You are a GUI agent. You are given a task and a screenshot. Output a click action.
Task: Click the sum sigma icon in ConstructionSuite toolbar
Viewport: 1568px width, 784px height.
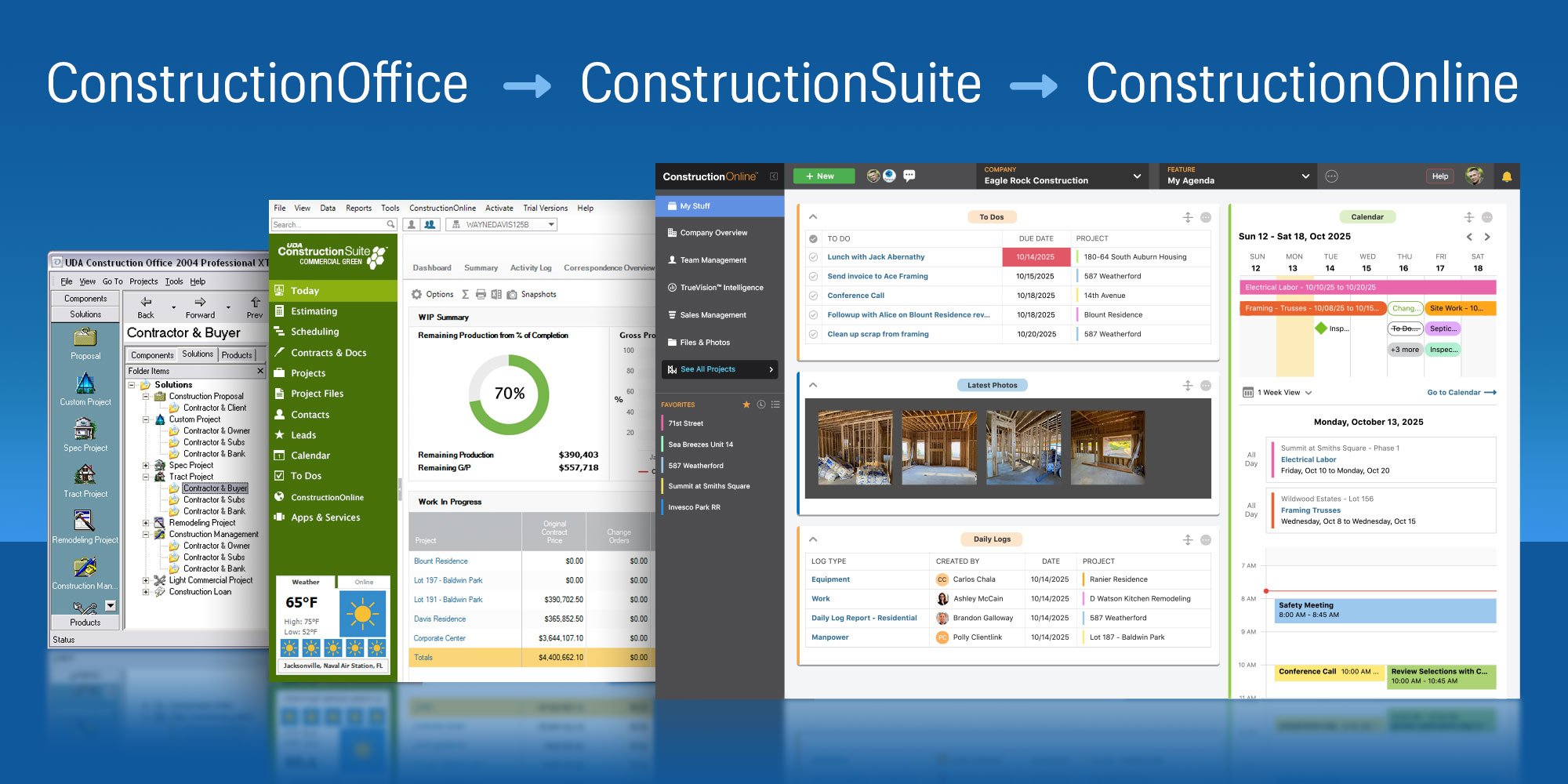[465, 295]
